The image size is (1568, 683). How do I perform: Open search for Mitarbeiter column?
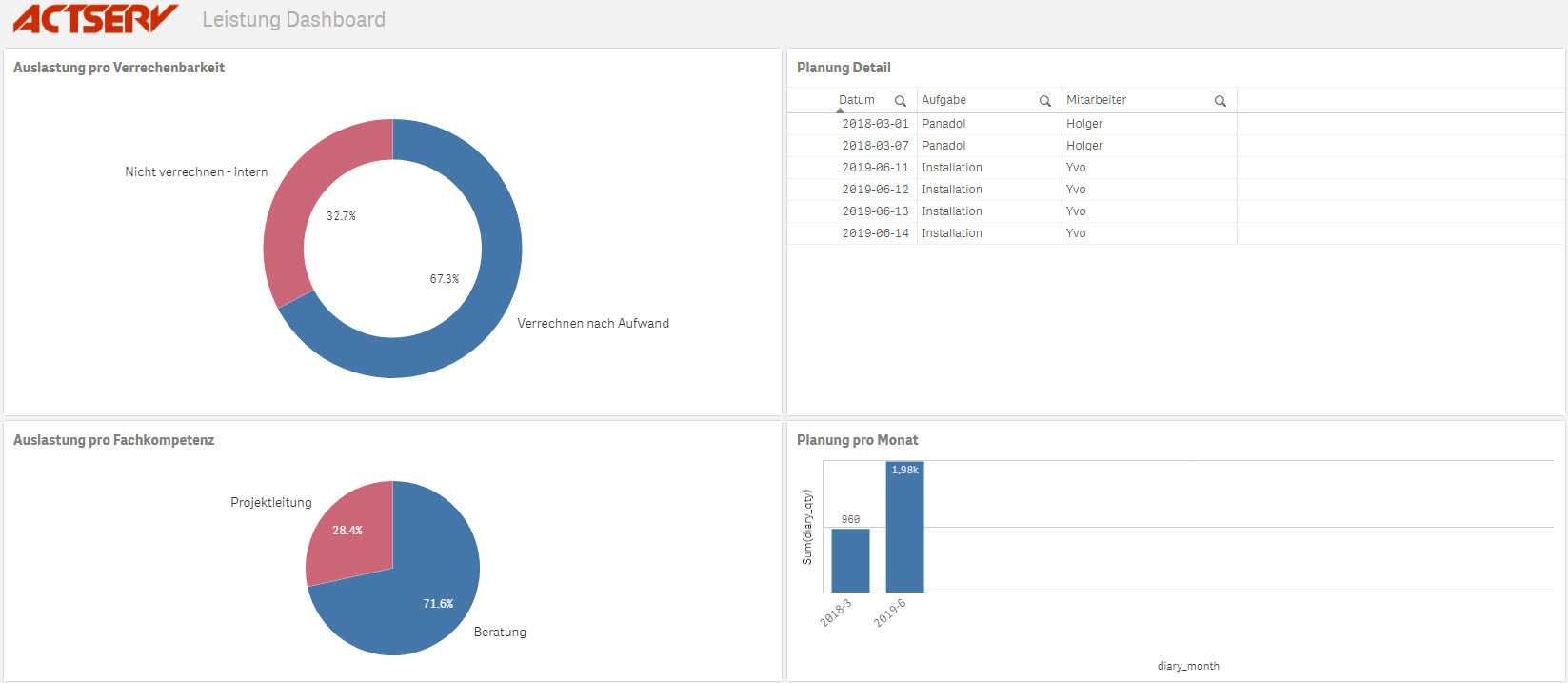click(1220, 101)
